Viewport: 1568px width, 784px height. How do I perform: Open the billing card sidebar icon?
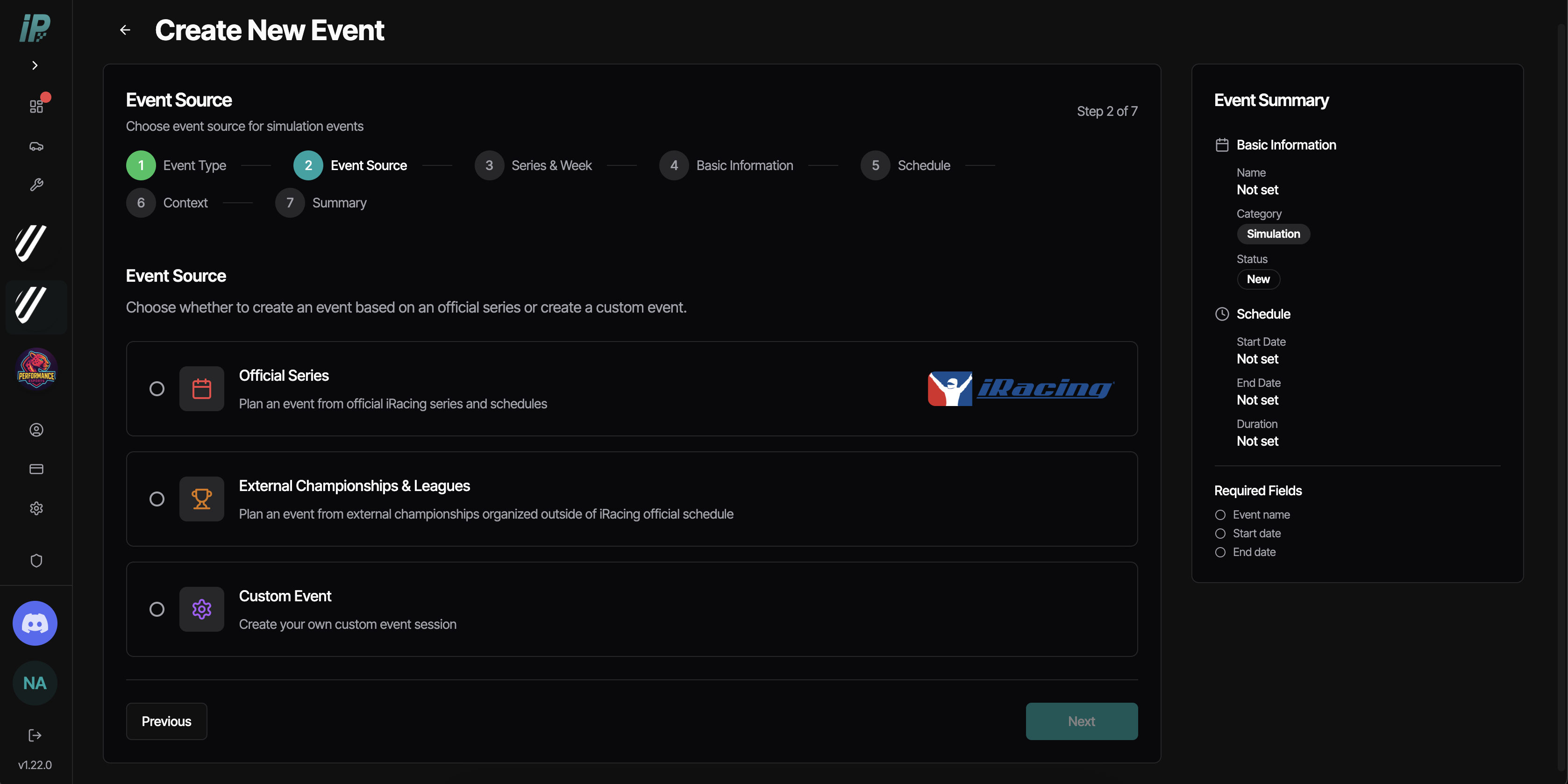pyautogui.click(x=36, y=469)
